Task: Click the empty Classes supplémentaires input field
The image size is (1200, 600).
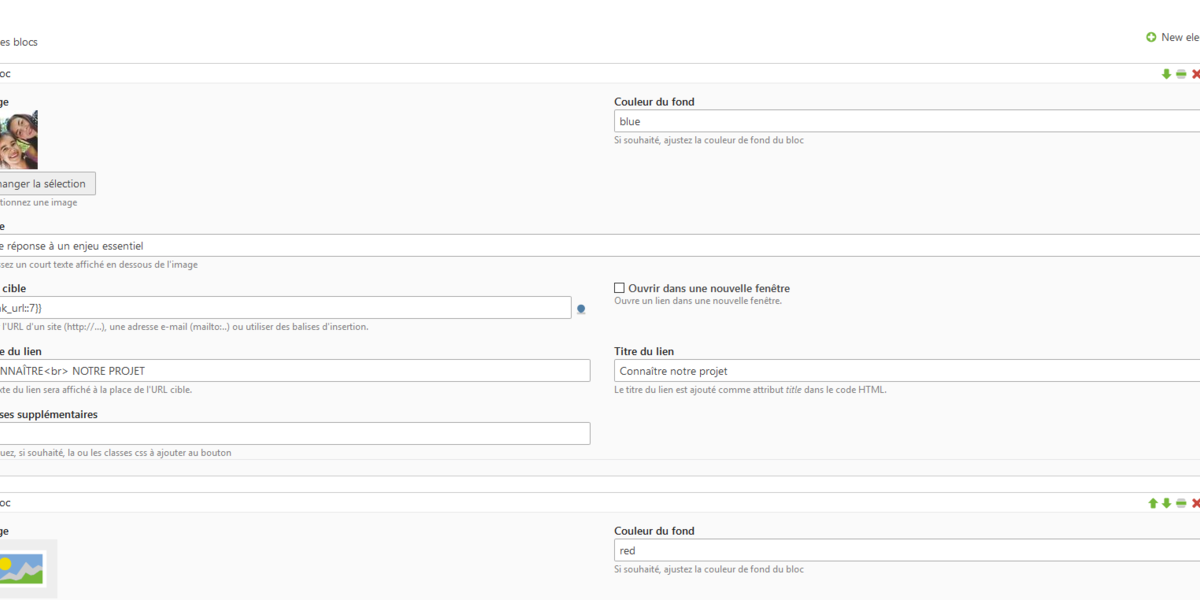Action: point(295,433)
